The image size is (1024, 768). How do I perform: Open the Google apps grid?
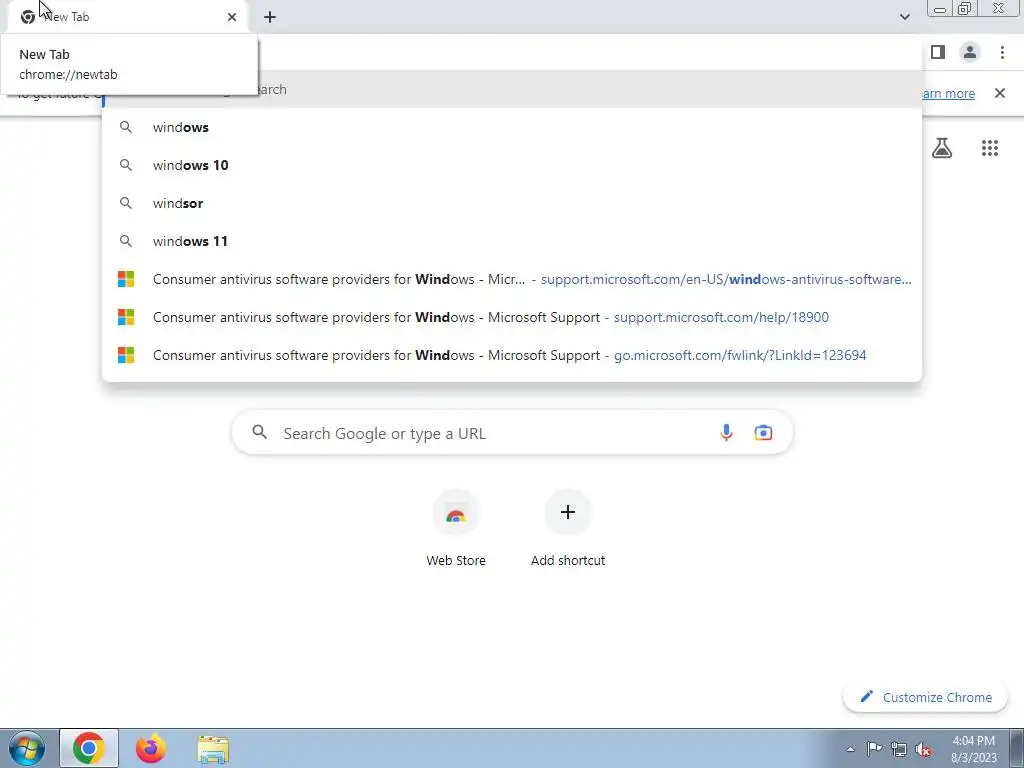pyautogui.click(x=989, y=148)
